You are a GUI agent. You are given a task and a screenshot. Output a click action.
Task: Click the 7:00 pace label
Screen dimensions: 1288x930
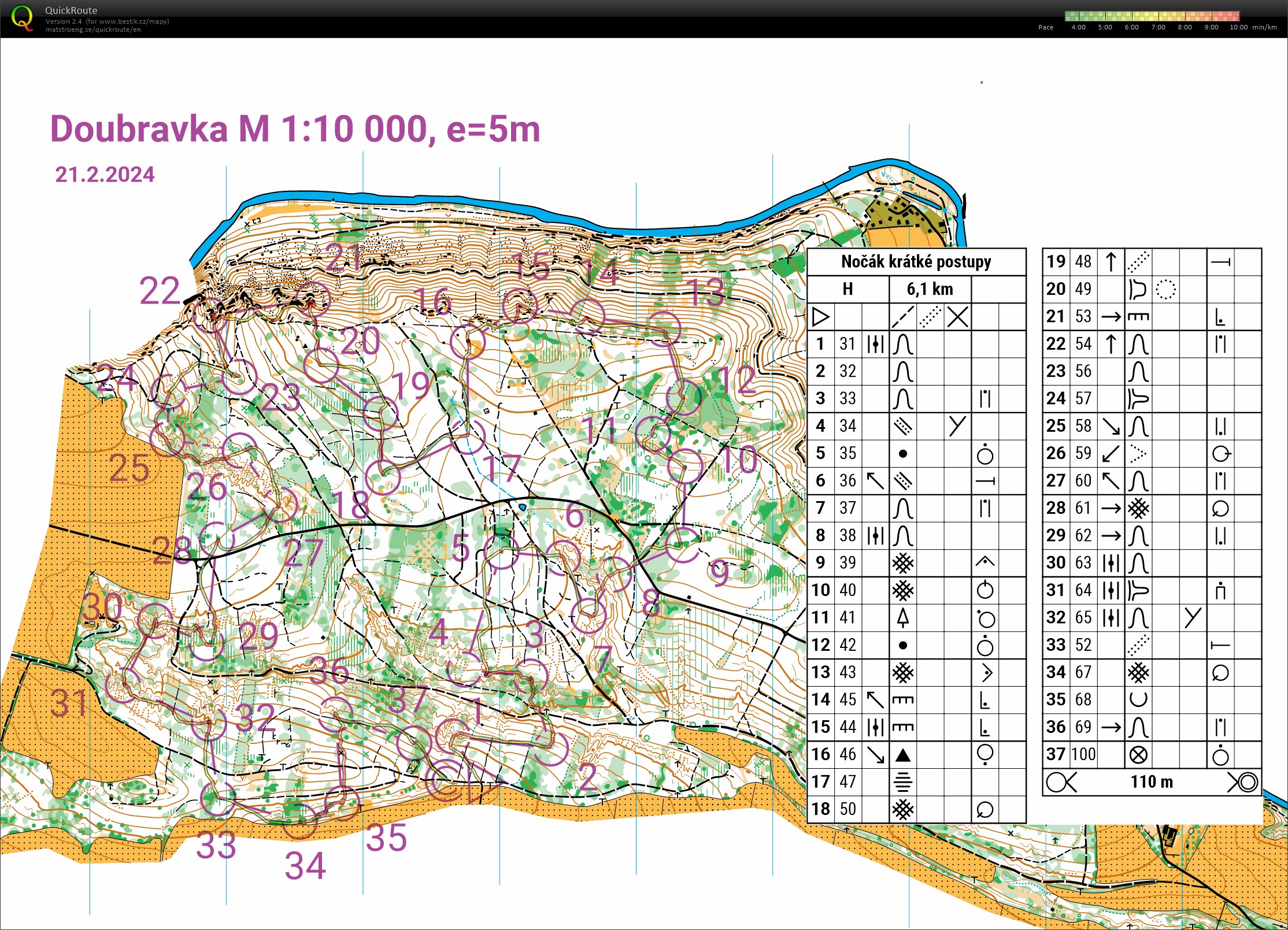pos(1158,27)
